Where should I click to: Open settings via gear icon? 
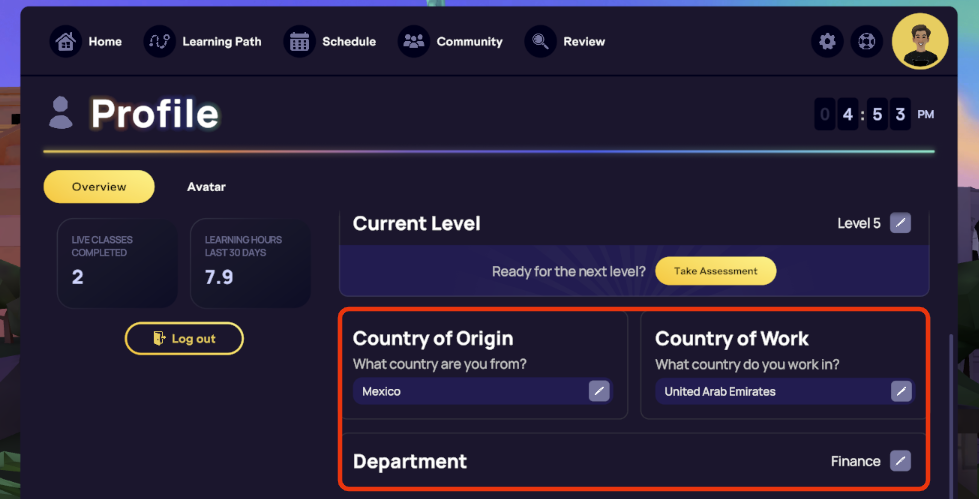click(x=826, y=42)
